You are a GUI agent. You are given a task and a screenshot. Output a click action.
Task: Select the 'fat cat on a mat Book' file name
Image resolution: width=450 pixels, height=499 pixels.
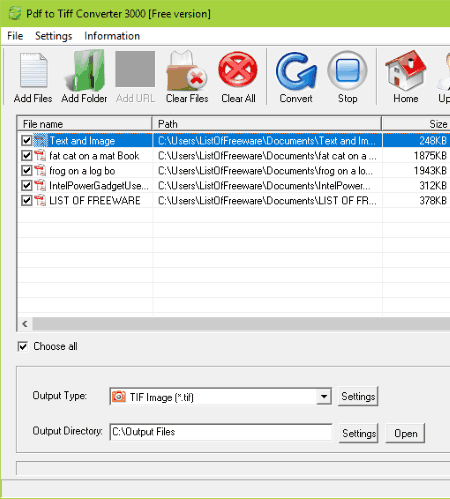pyautogui.click(x=94, y=156)
